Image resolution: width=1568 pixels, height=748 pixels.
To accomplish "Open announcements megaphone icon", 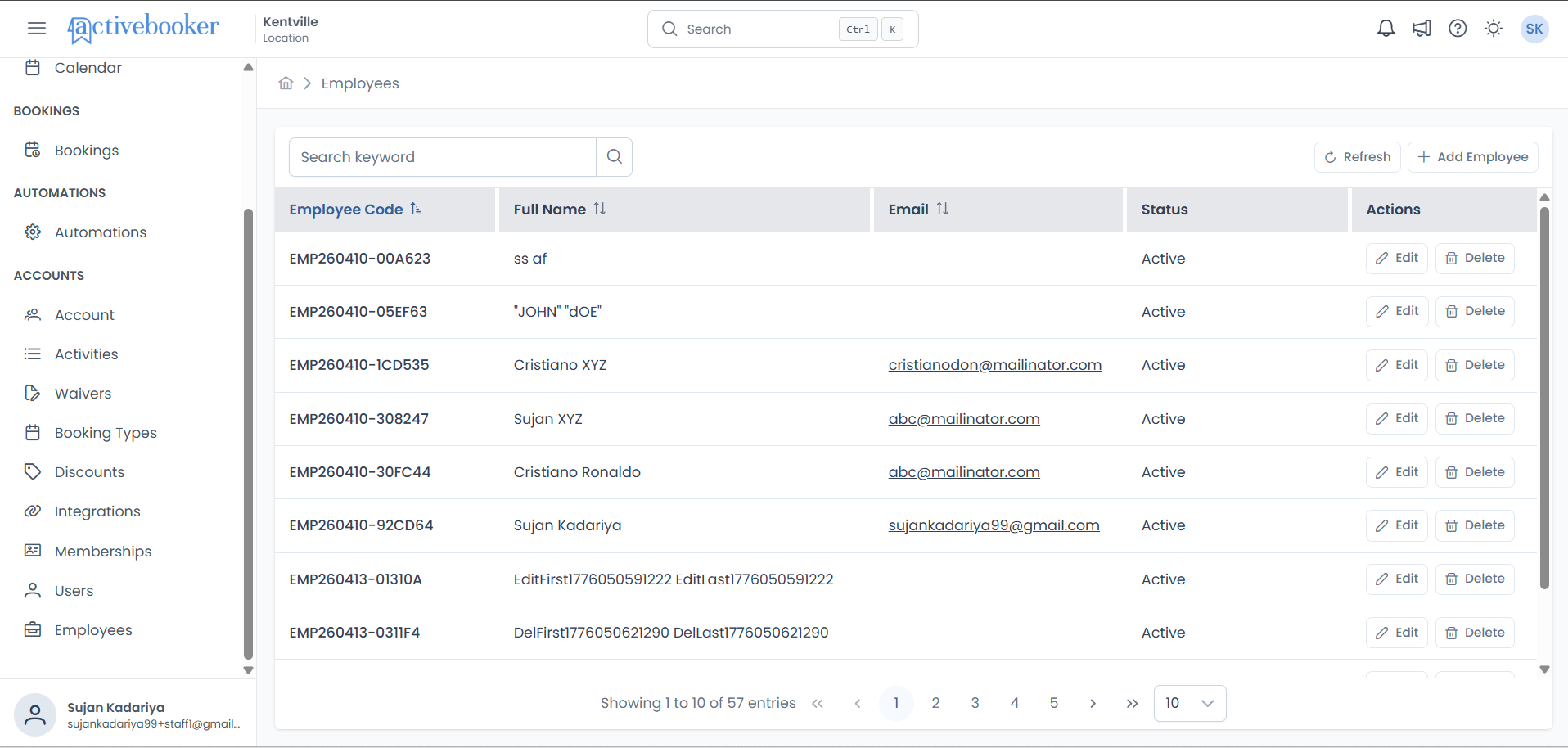I will (1422, 29).
